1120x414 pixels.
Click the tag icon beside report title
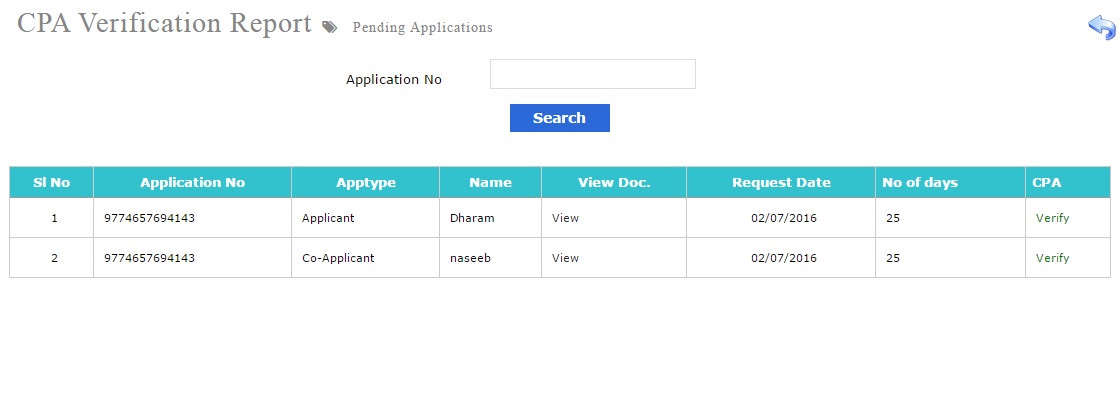pyautogui.click(x=329, y=27)
